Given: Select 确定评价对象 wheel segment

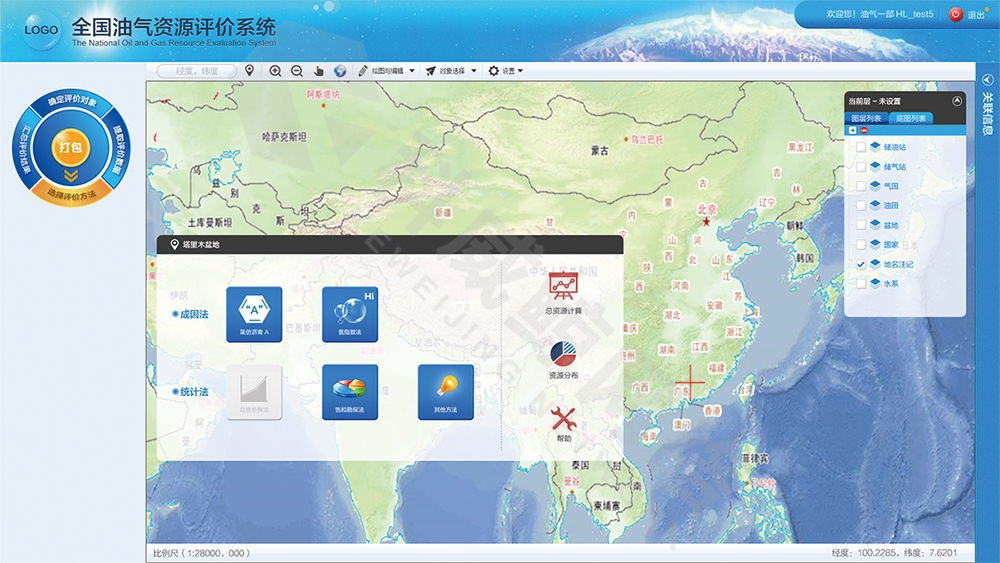Looking at the screenshot, I should pyautogui.click(x=72, y=100).
